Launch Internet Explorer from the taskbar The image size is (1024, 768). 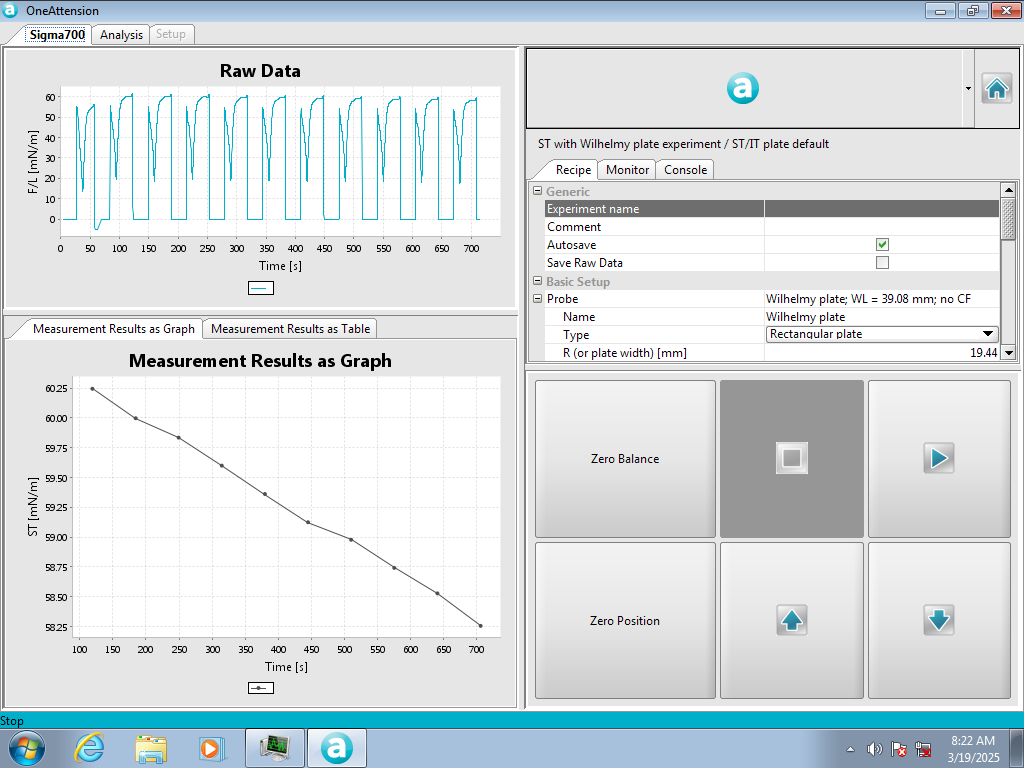point(89,748)
